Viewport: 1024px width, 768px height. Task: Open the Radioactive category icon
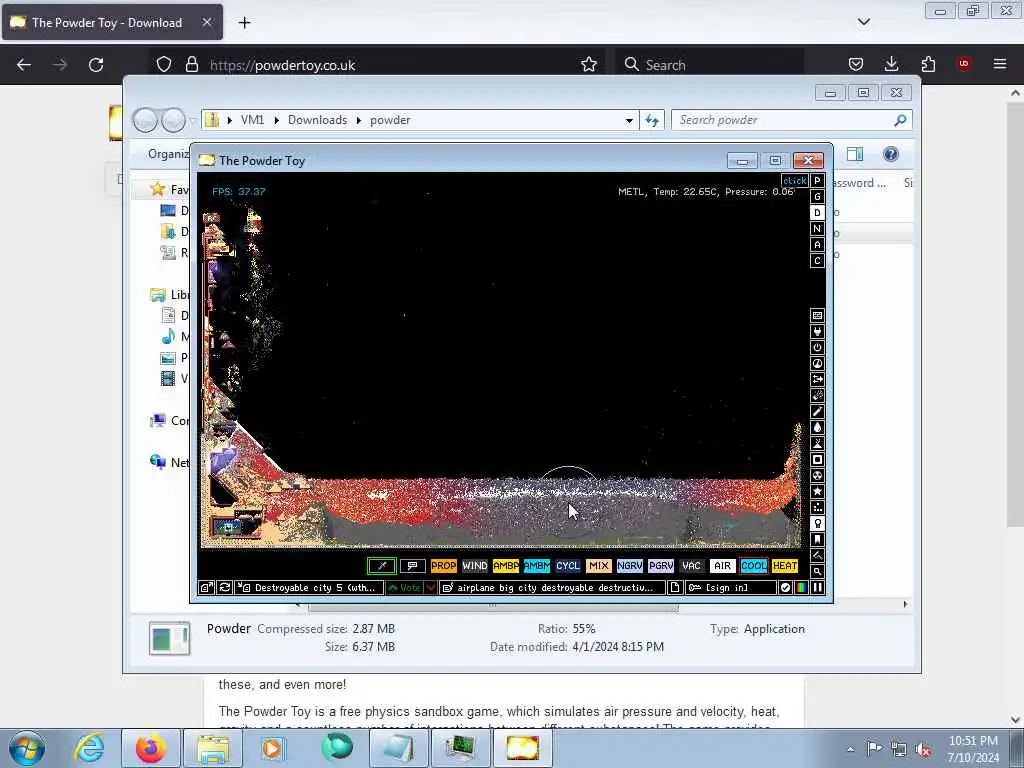817,475
